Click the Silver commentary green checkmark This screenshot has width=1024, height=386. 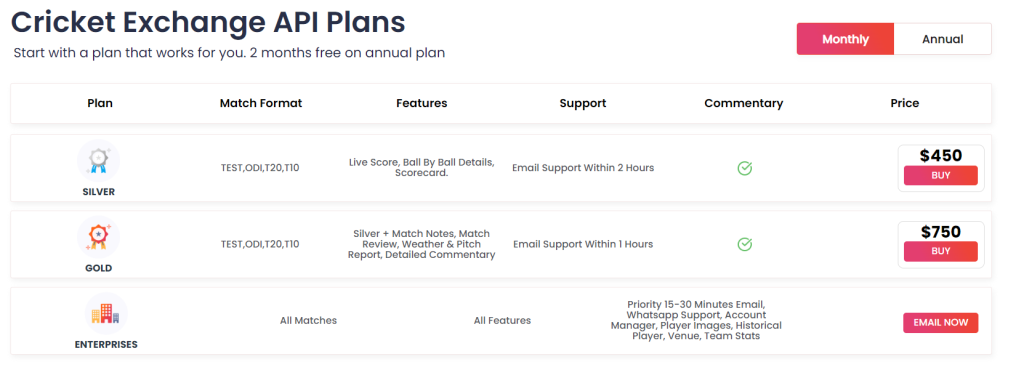coord(744,169)
